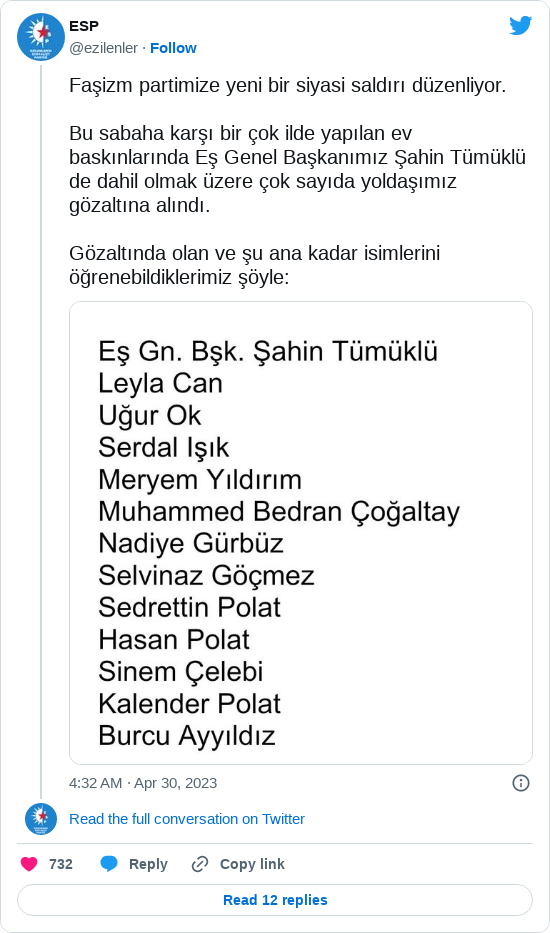Viewport: 550px width, 933px height.
Task: Click the ESP display name
Action: pyautogui.click(x=84, y=26)
